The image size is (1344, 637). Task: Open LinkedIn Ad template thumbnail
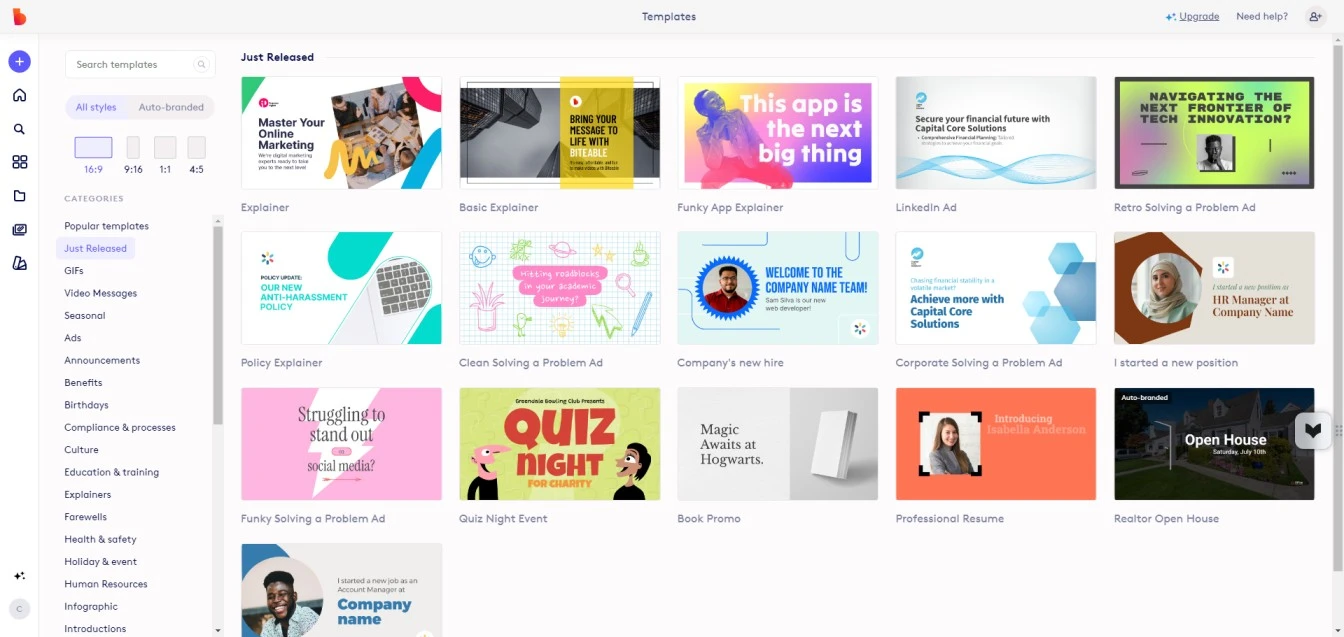pos(996,133)
